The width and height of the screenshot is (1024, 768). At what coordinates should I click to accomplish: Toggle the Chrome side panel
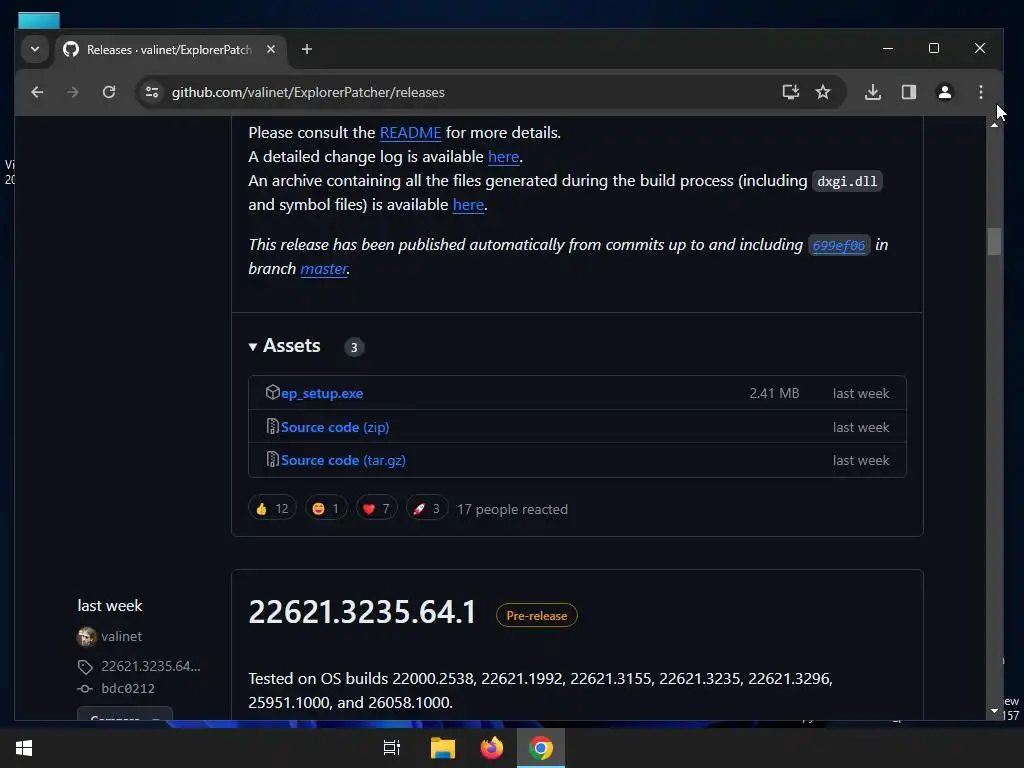pyautogui.click(x=908, y=92)
